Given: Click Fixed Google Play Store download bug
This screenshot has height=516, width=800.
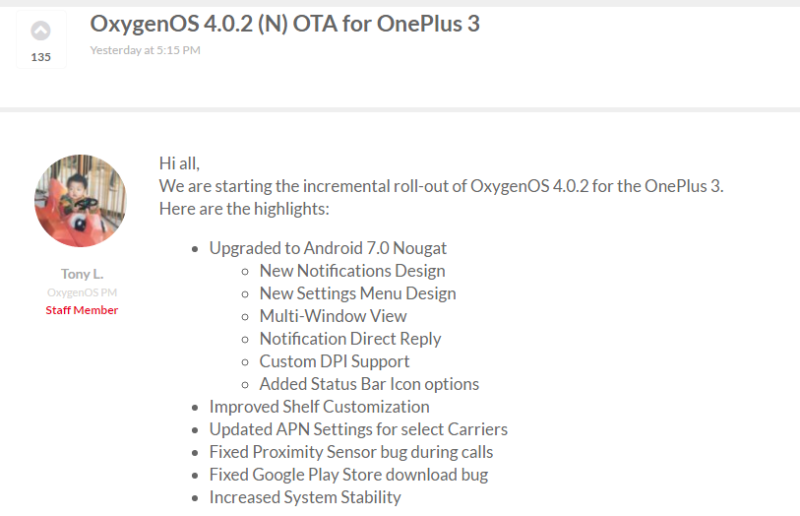Looking at the screenshot, I should (348, 475).
